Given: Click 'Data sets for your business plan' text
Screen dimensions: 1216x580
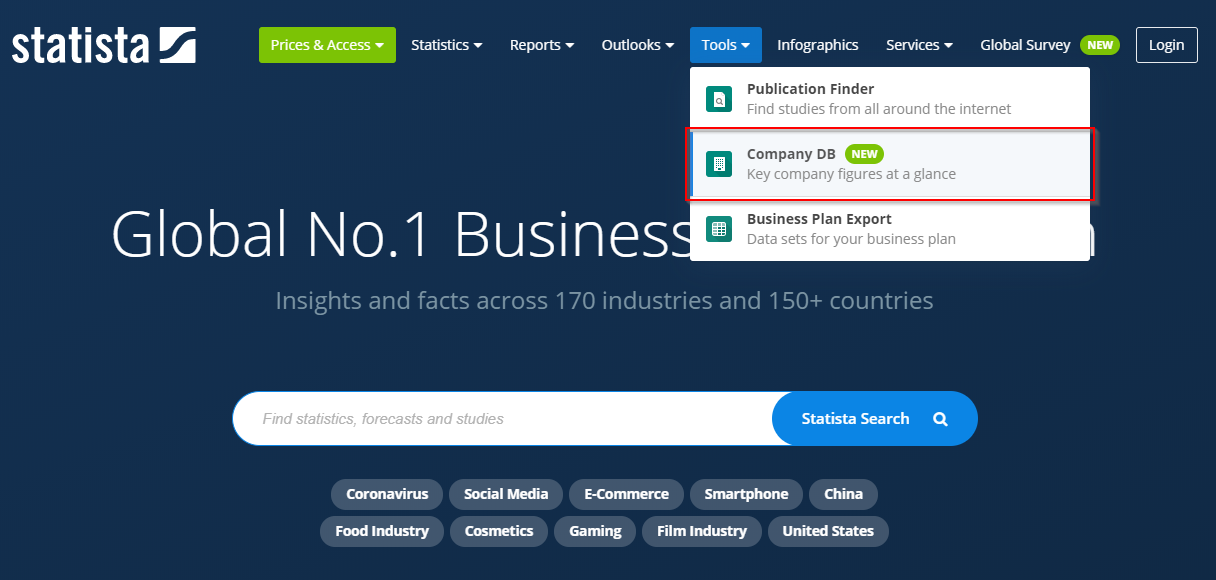Looking at the screenshot, I should click(851, 239).
